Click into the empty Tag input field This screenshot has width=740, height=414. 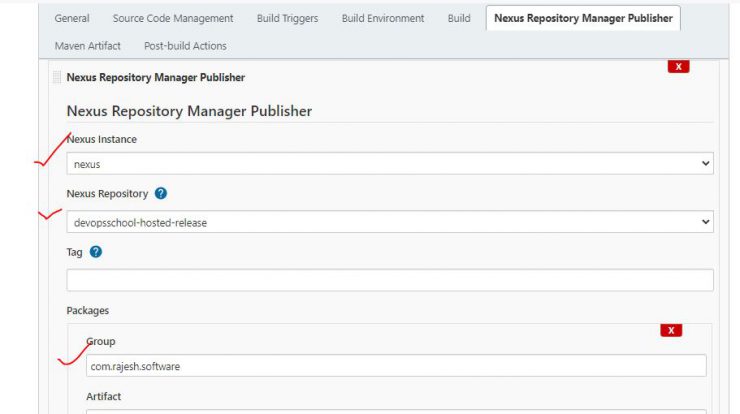[x=389, y=280]
